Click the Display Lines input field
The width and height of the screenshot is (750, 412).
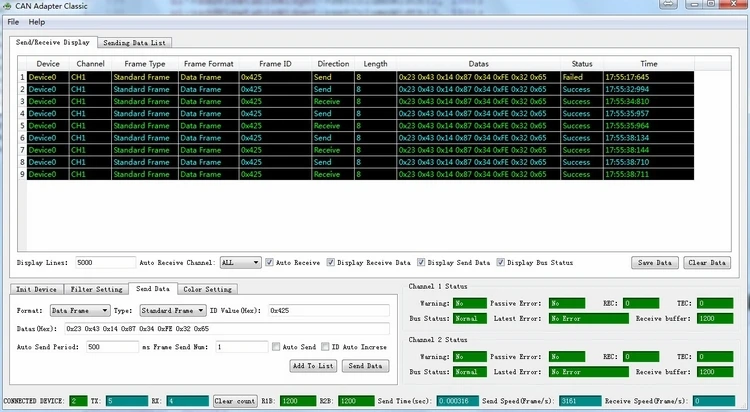pos(105,262)
